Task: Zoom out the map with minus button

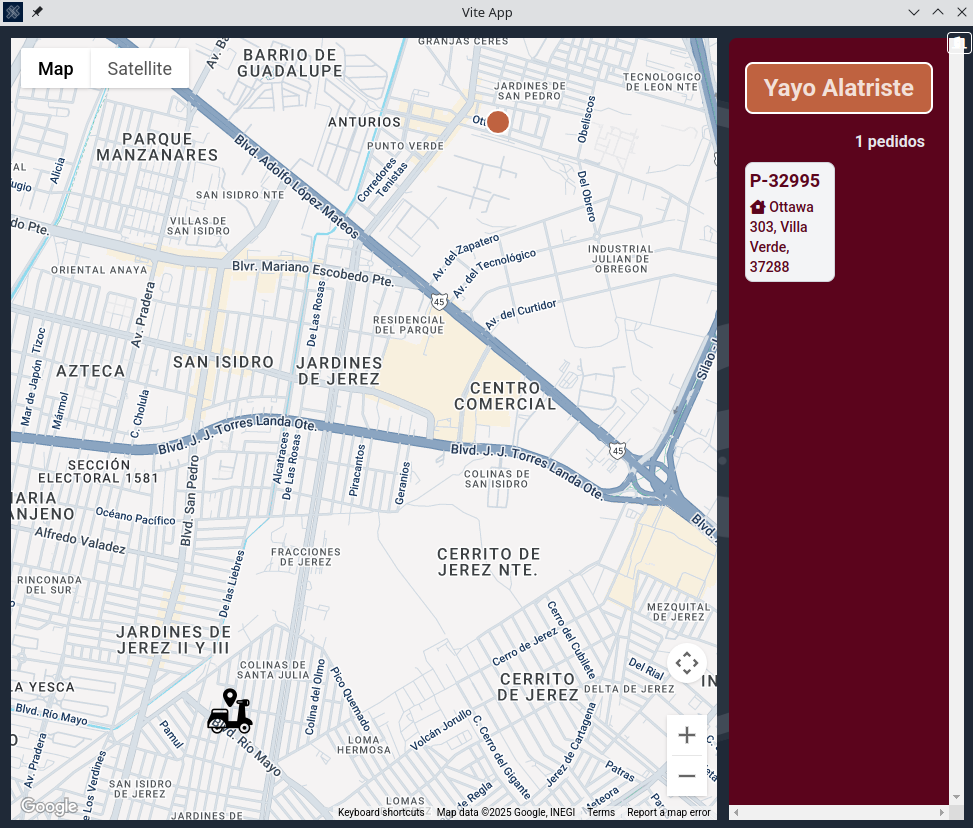Action: coord(687,775)
